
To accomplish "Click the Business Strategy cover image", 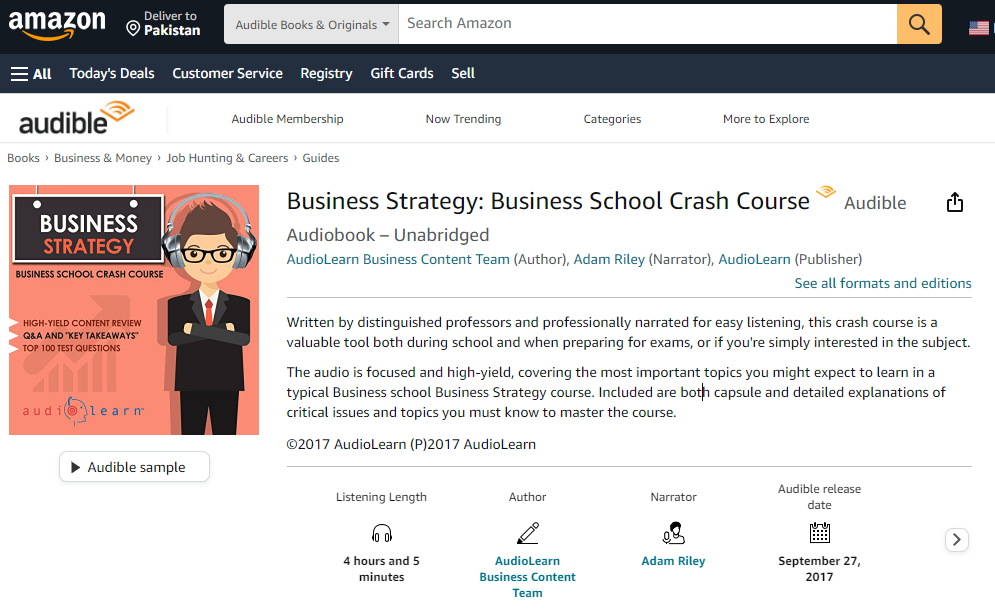I will click(x=134, y=310).
